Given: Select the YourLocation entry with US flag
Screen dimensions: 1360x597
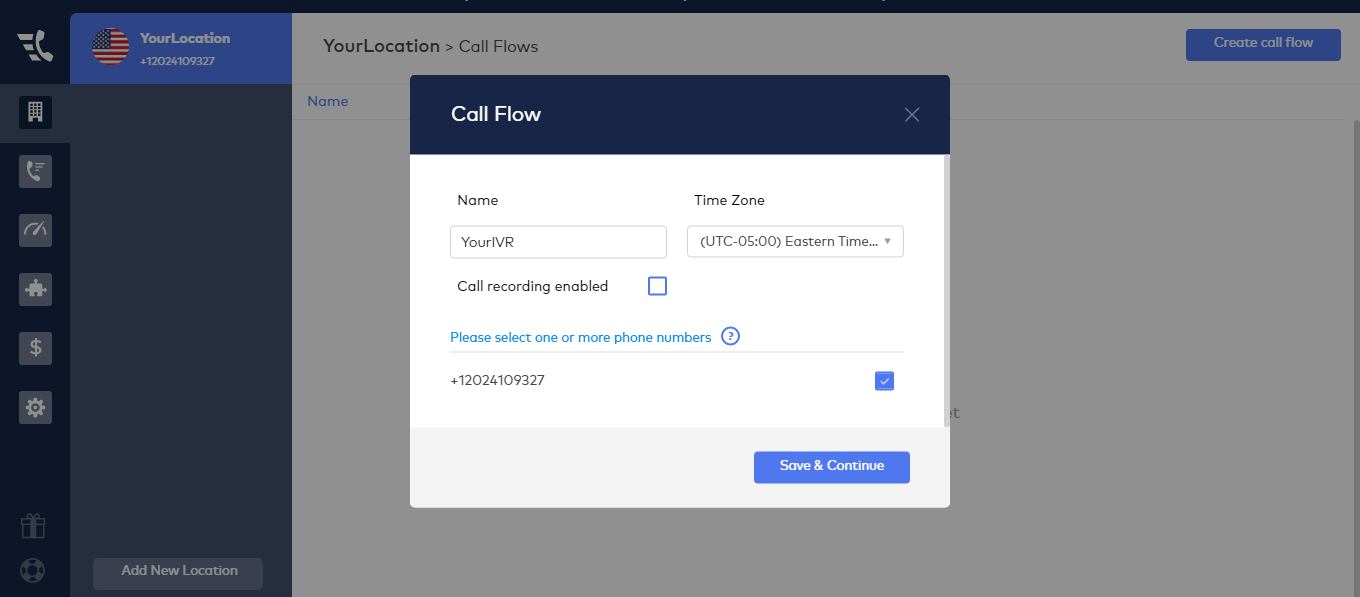Looking at the screenshot, I should (181, 47).
